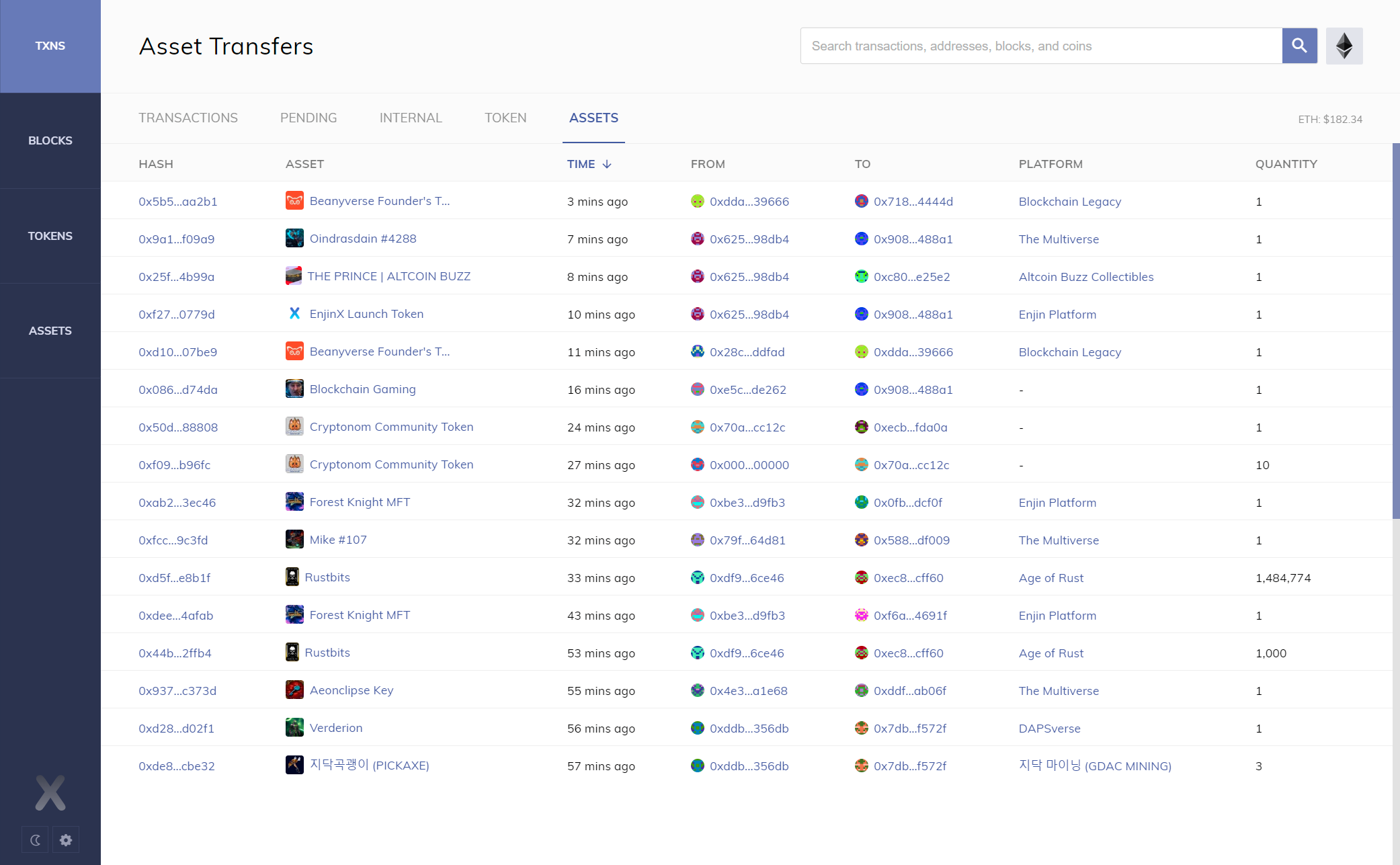Open address 0x7db...f572f in Verderion row
1400x865 pixels.
tap(910, 729)
